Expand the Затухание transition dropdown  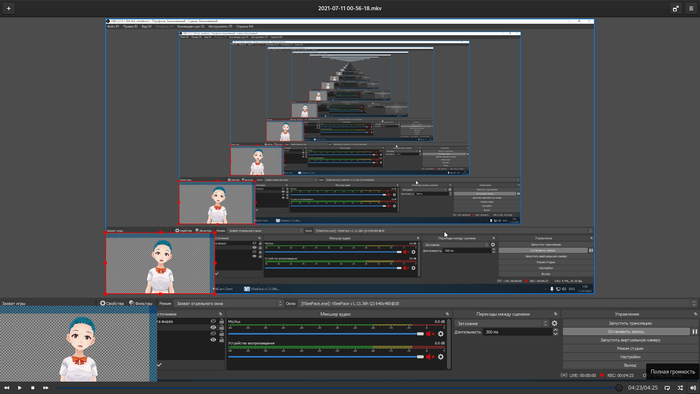pos(502,323)
